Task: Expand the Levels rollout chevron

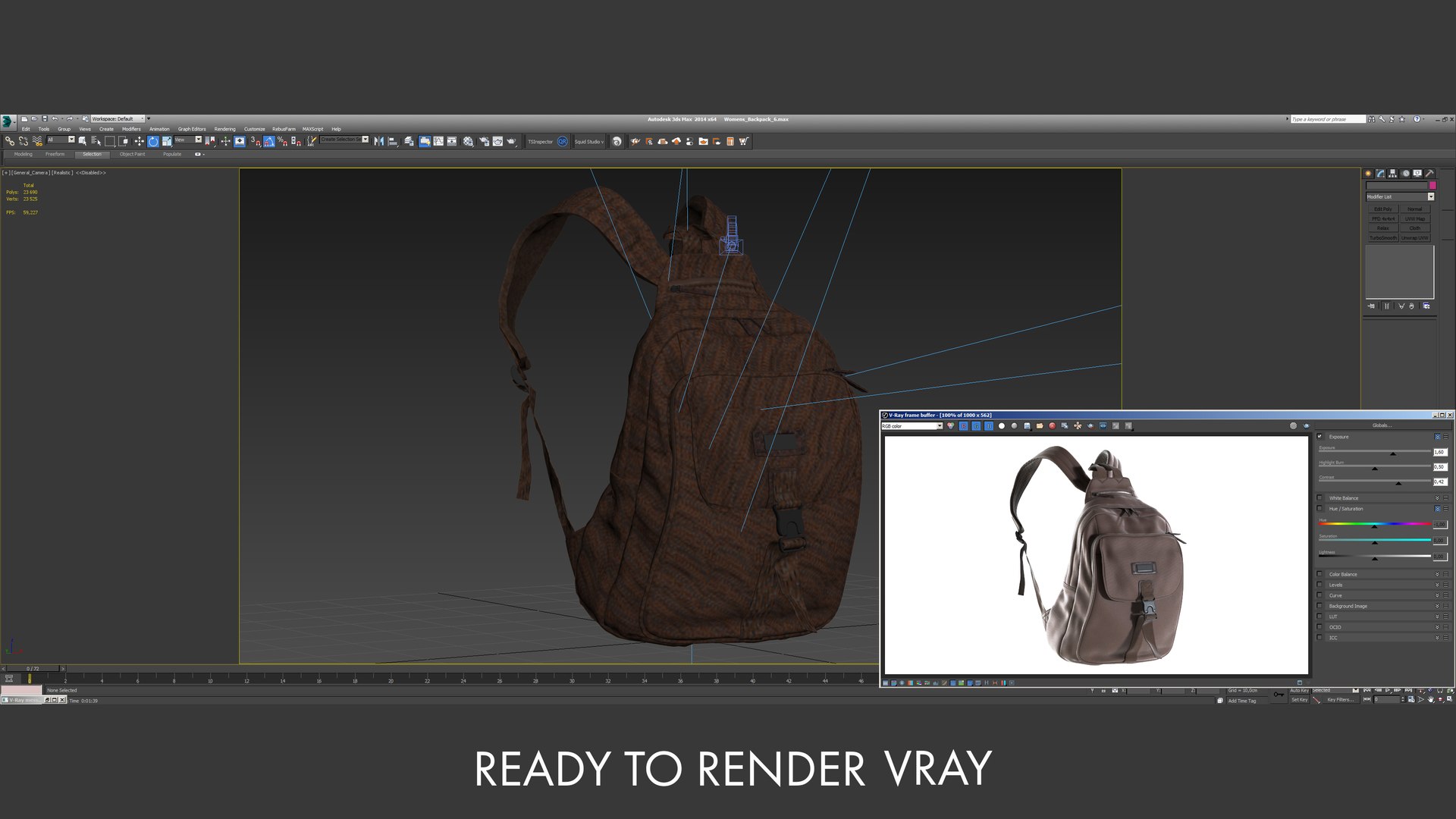Action: 1437,585
